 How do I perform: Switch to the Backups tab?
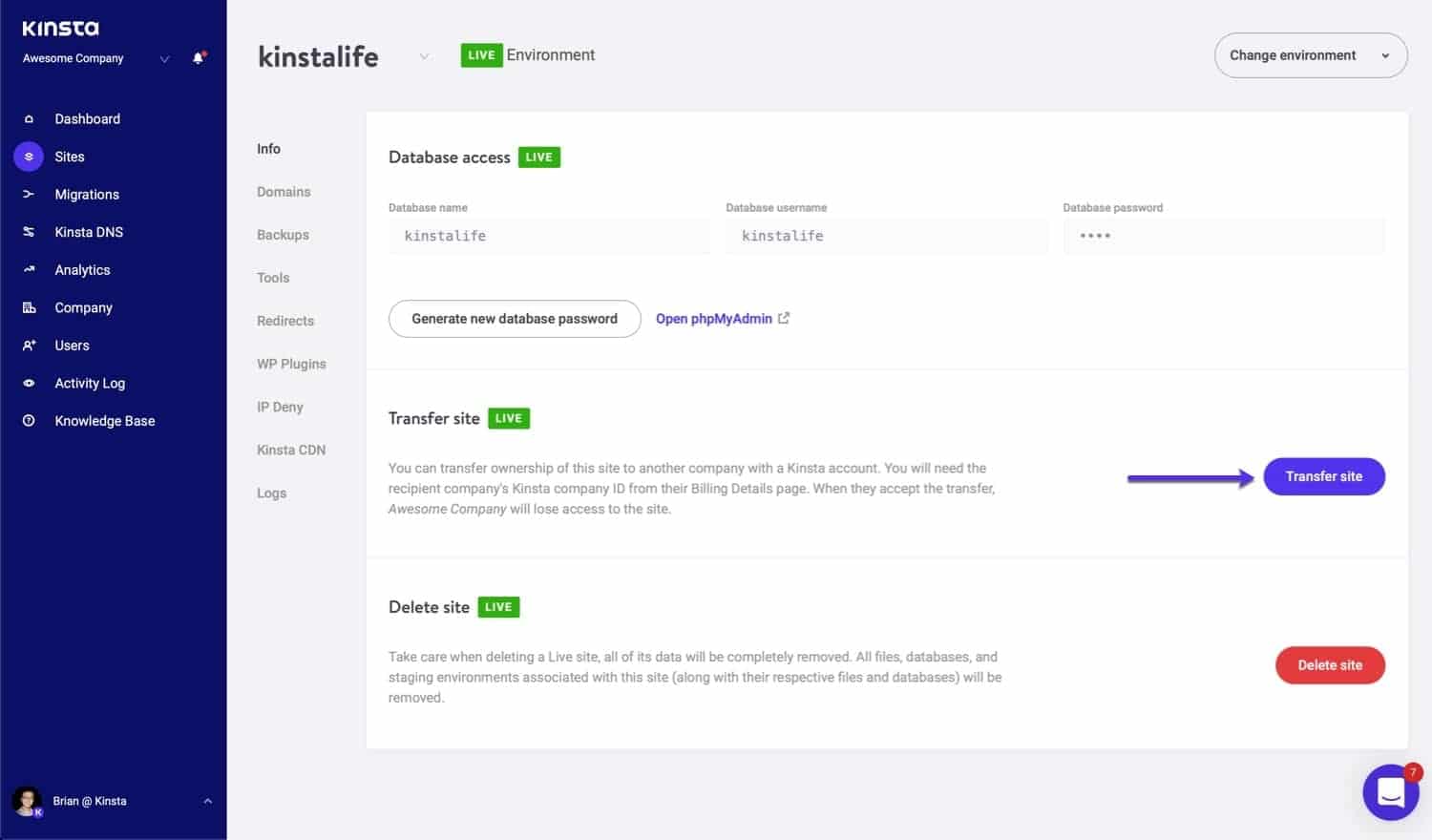click(x=283, y=235)
